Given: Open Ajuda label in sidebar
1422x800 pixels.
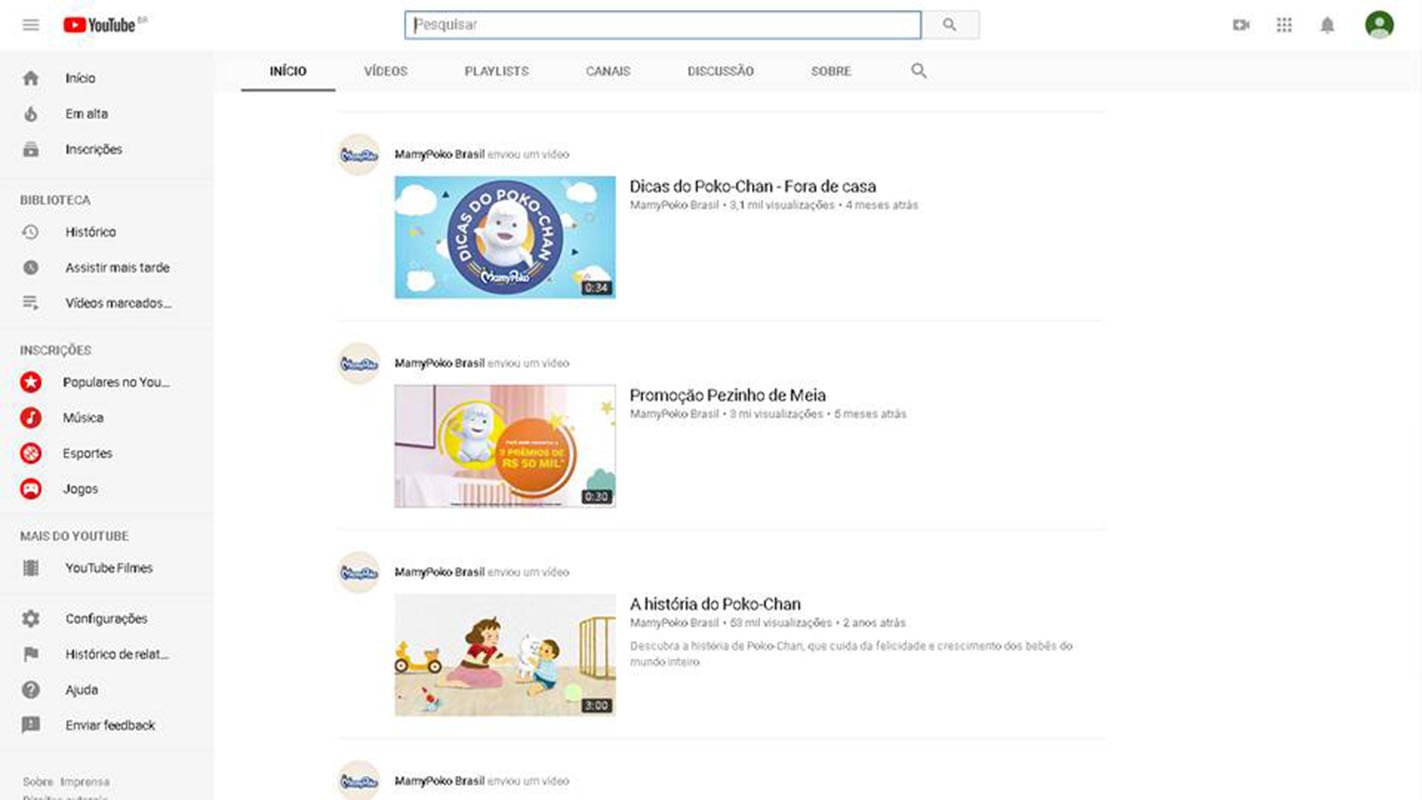Looking at the screenshot, I should click(x=82, y=690).
